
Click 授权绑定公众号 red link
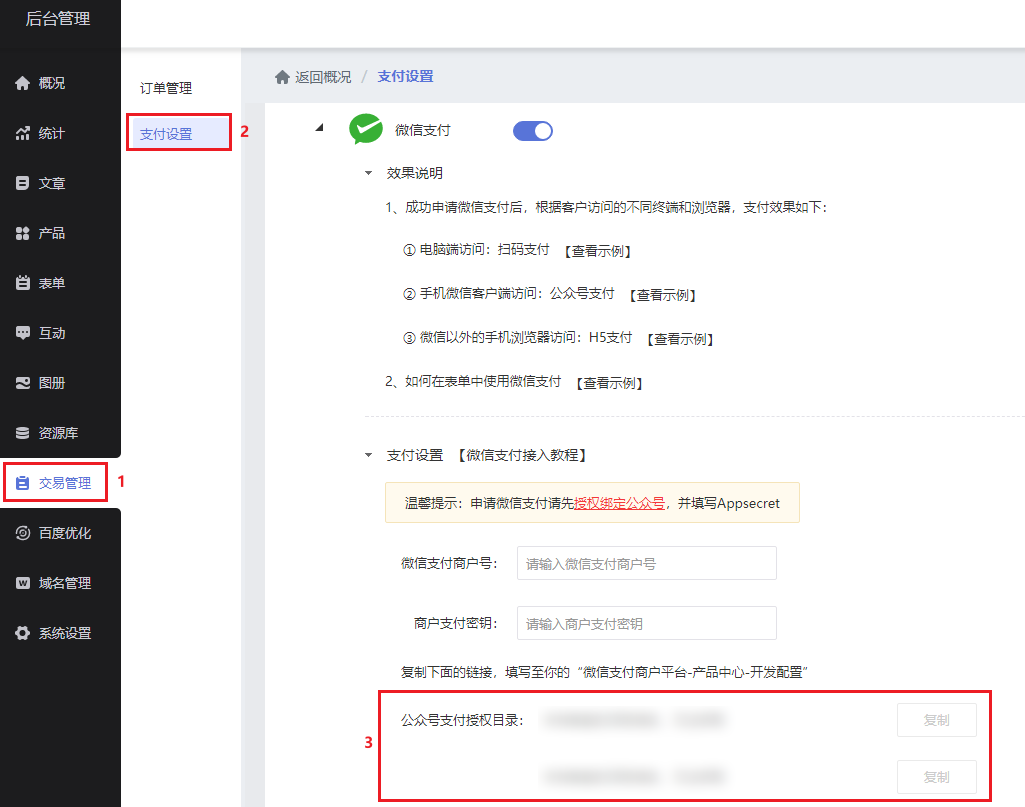pos(620,503)
